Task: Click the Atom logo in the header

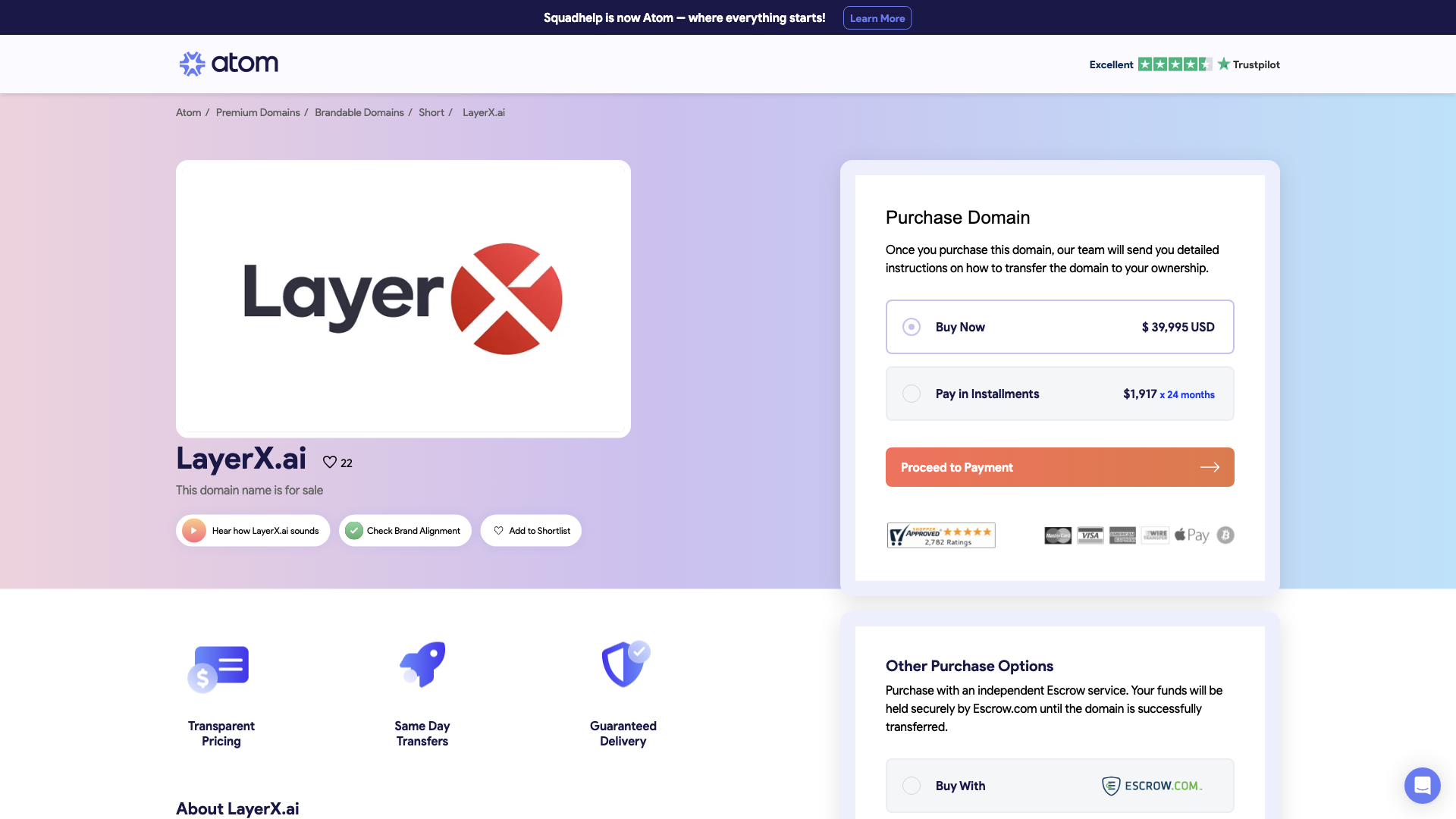Action: pos(227,64)
